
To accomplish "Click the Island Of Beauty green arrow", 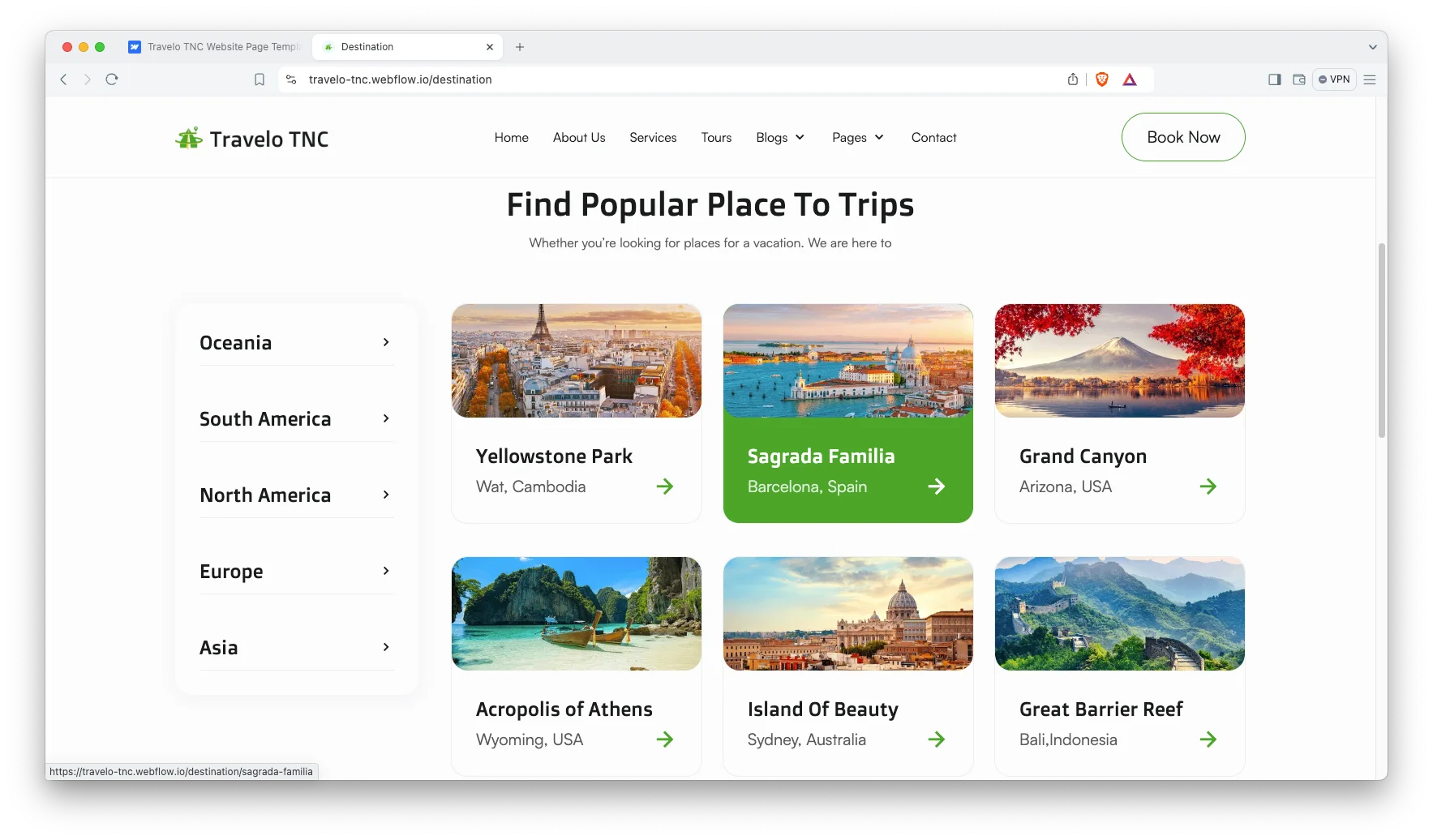I will click(937, 739).
